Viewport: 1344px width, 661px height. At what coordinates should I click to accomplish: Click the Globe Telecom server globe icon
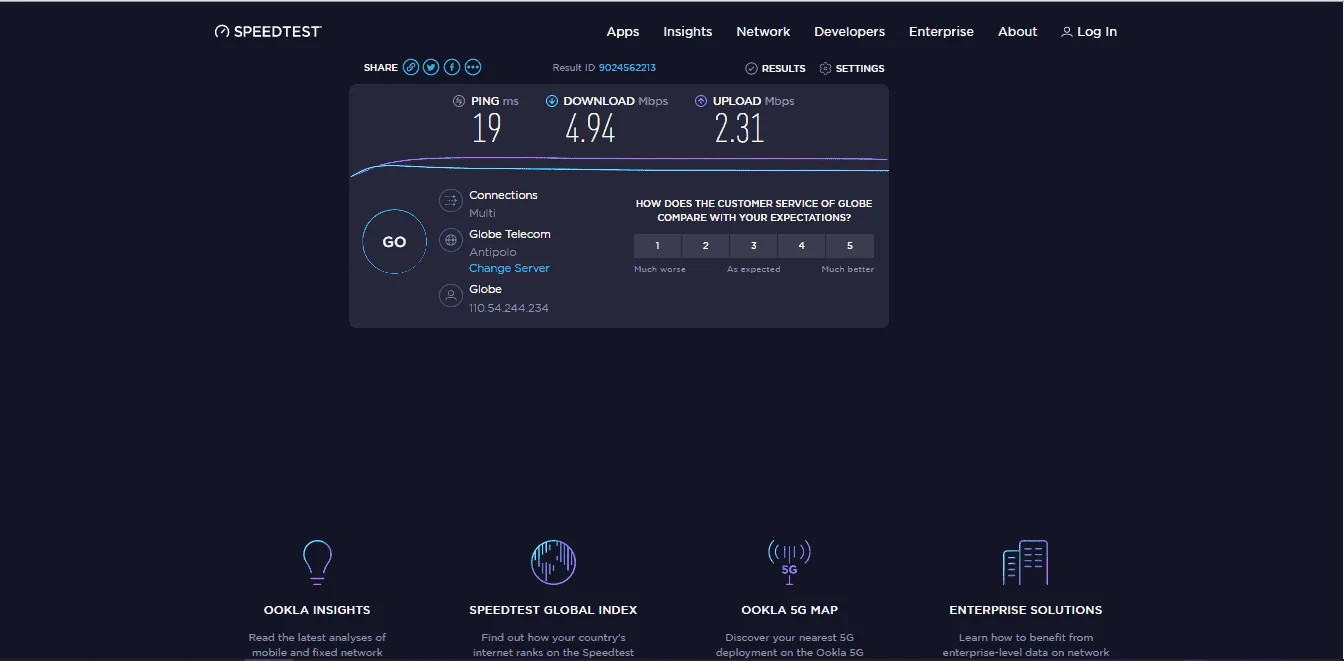pyautogui.click(x=451, y=240)
